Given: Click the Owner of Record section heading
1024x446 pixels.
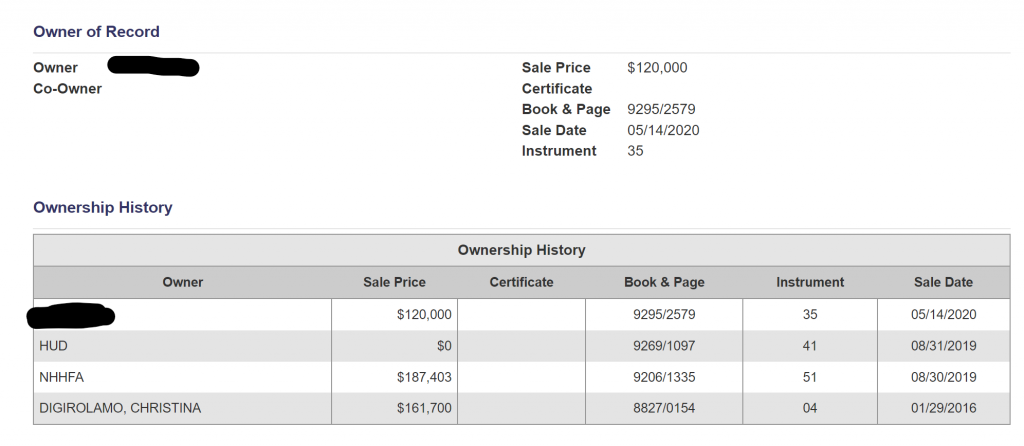Looking at the screenshot, I should click(96, 32).
